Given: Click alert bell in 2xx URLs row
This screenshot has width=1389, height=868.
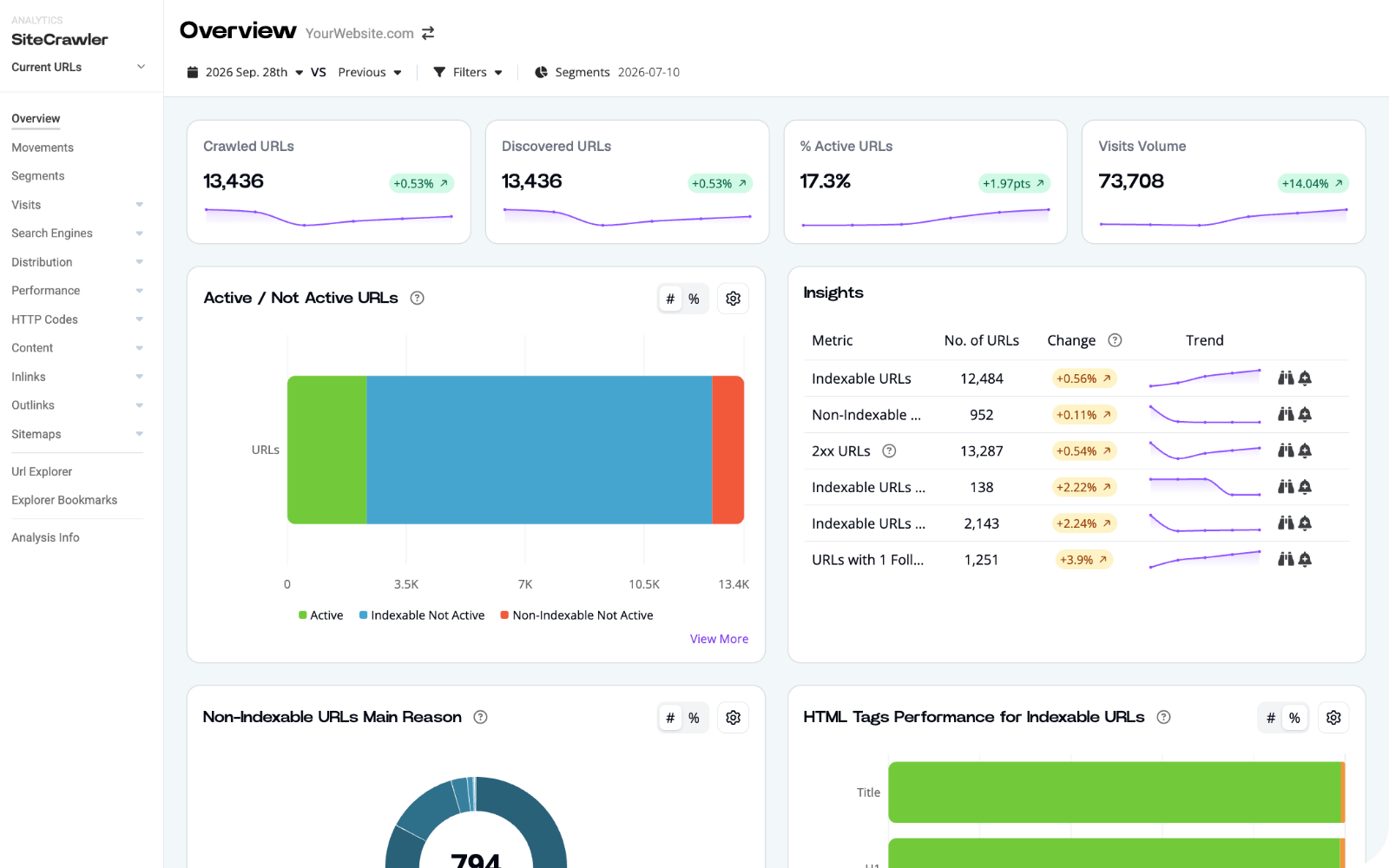Looking at the screenshot, I should (x=1305, y=450).
